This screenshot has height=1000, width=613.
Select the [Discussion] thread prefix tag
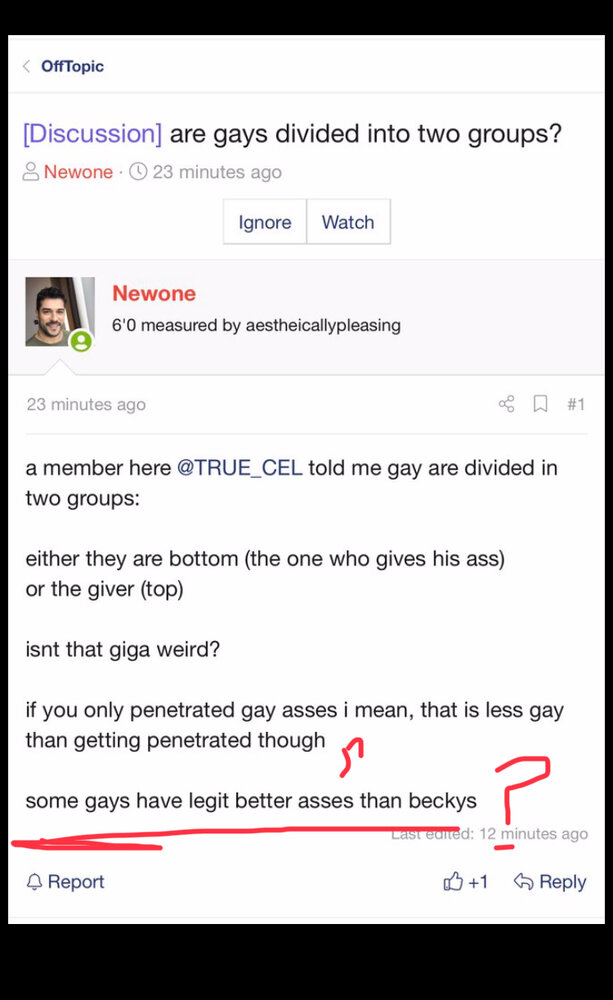click(92, 134)
